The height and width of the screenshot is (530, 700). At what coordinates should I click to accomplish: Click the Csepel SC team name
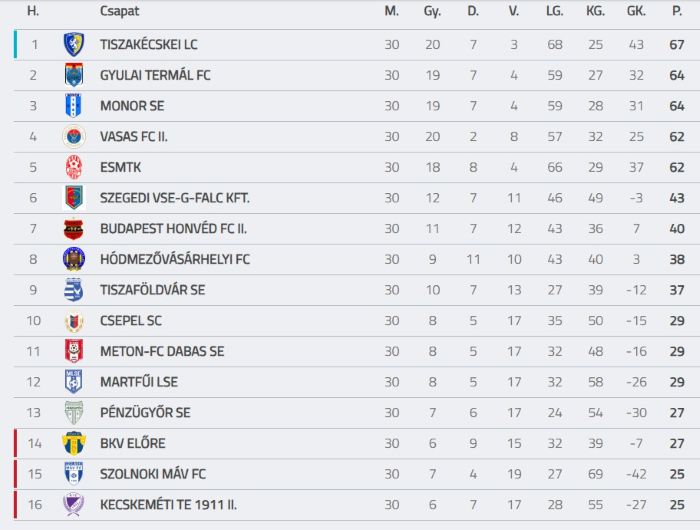point(131,321)
